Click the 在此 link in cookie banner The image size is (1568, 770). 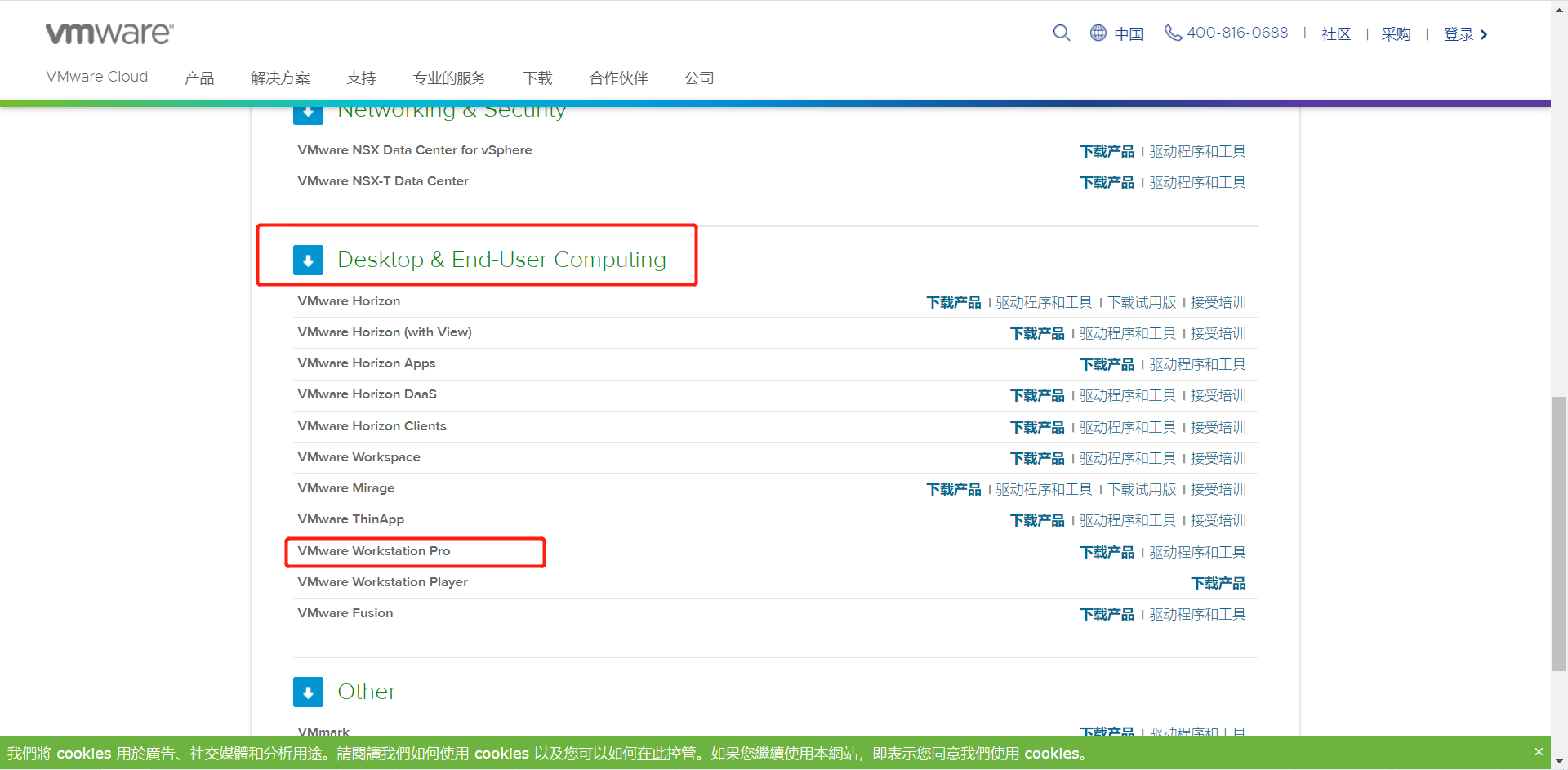651,754
